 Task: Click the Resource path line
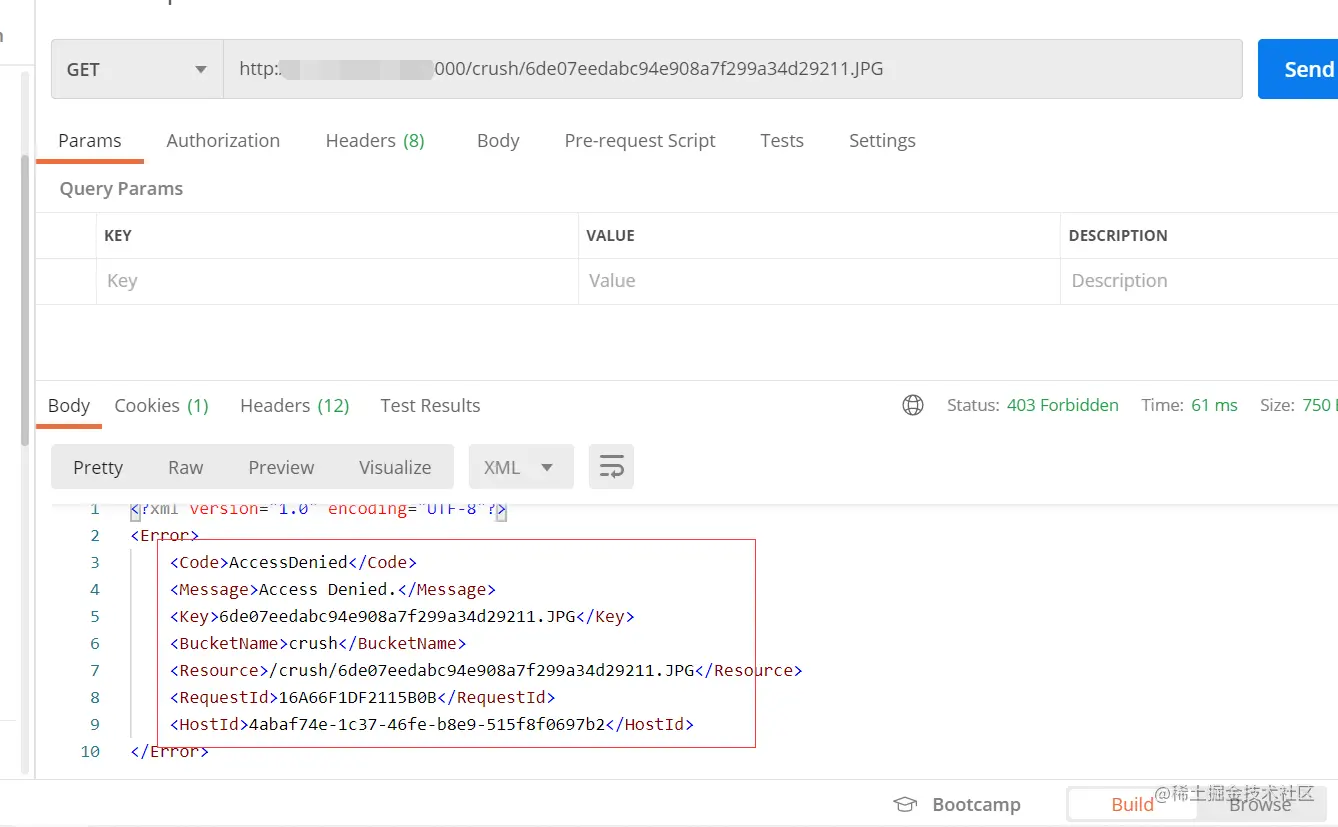click(x=486, y=670)
